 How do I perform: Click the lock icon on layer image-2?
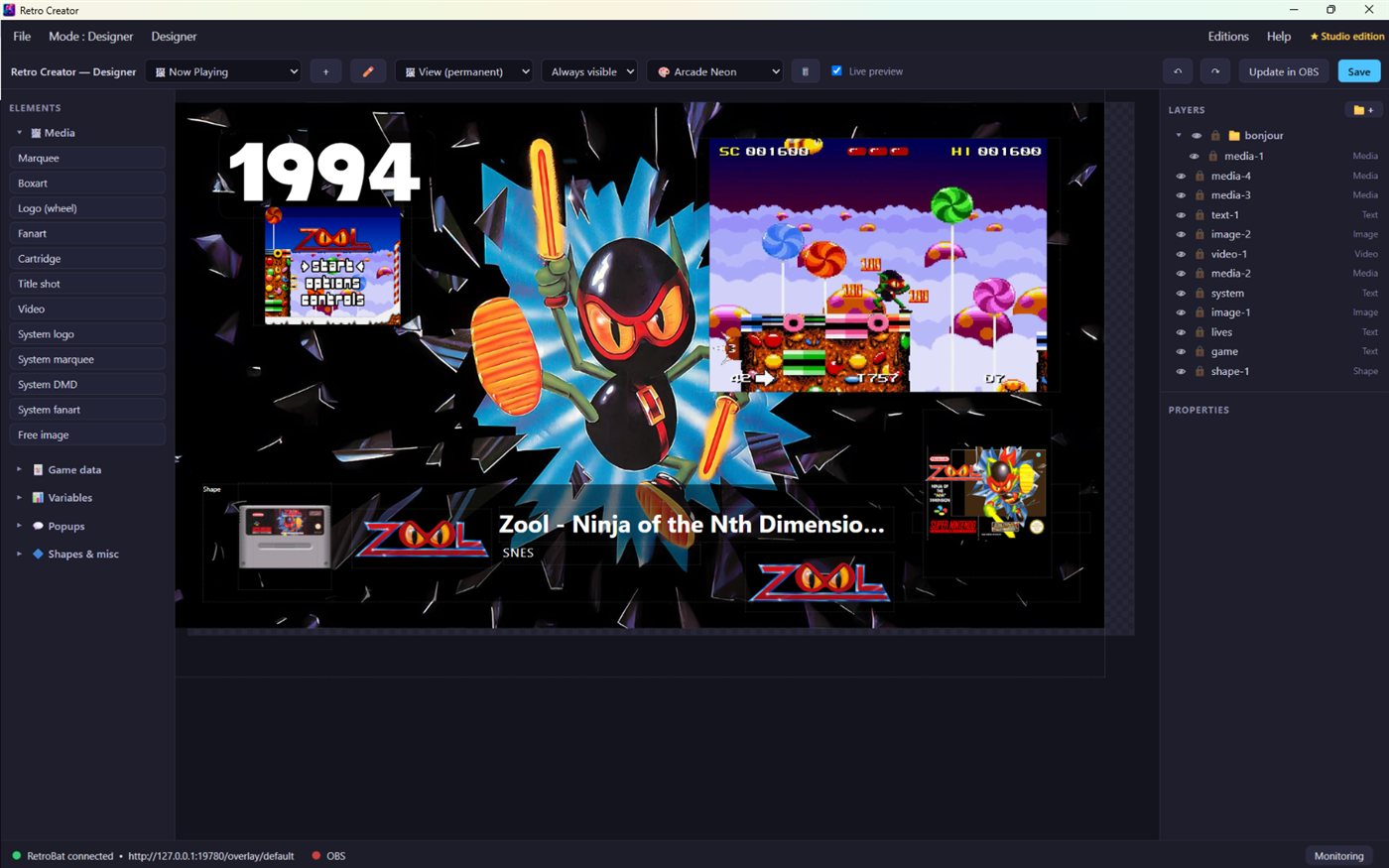(1200, 234)
